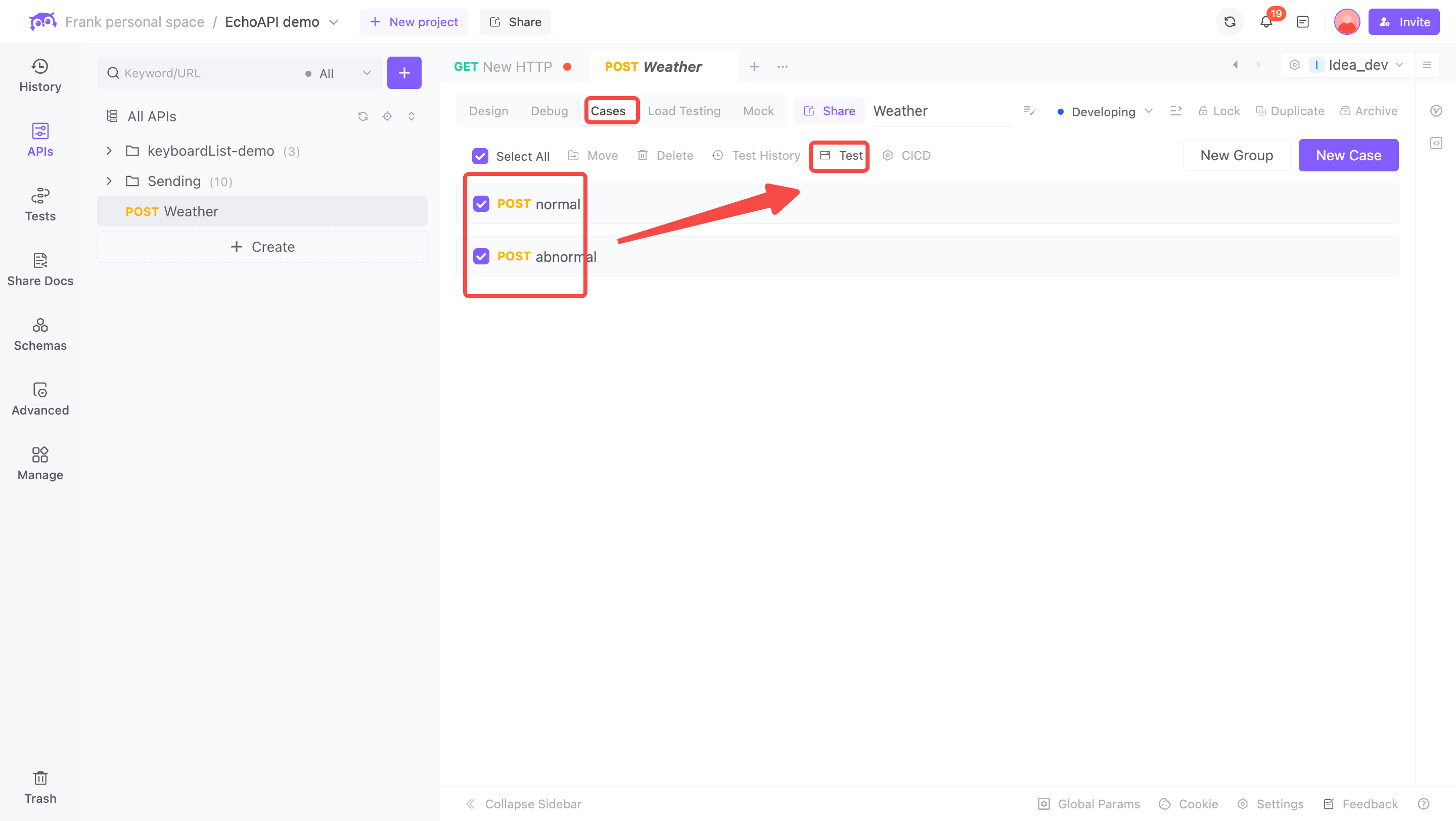This screenshot has width=1456, height=821.
Task: Click the Tests section icon
Action: [40, 204]
